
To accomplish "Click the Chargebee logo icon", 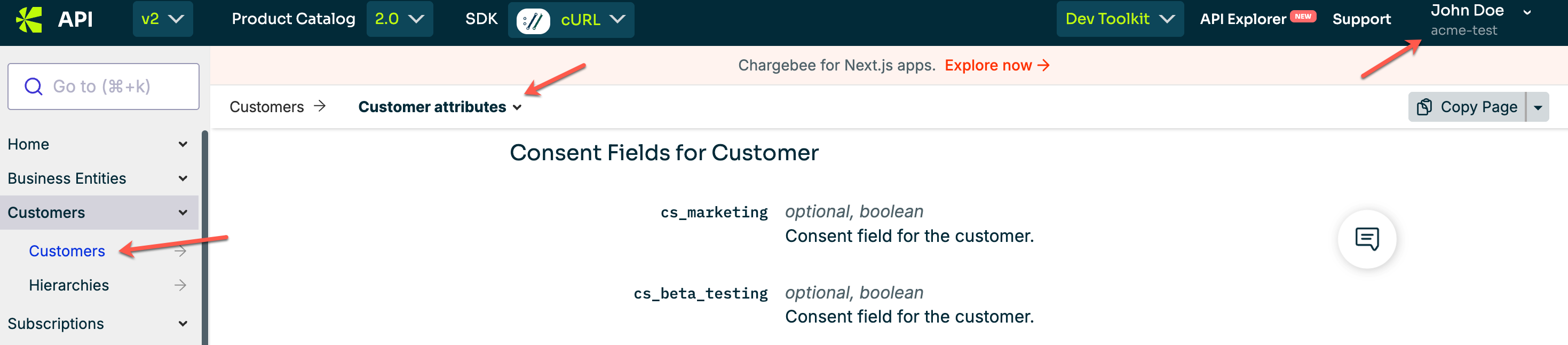I will (29, 20).
